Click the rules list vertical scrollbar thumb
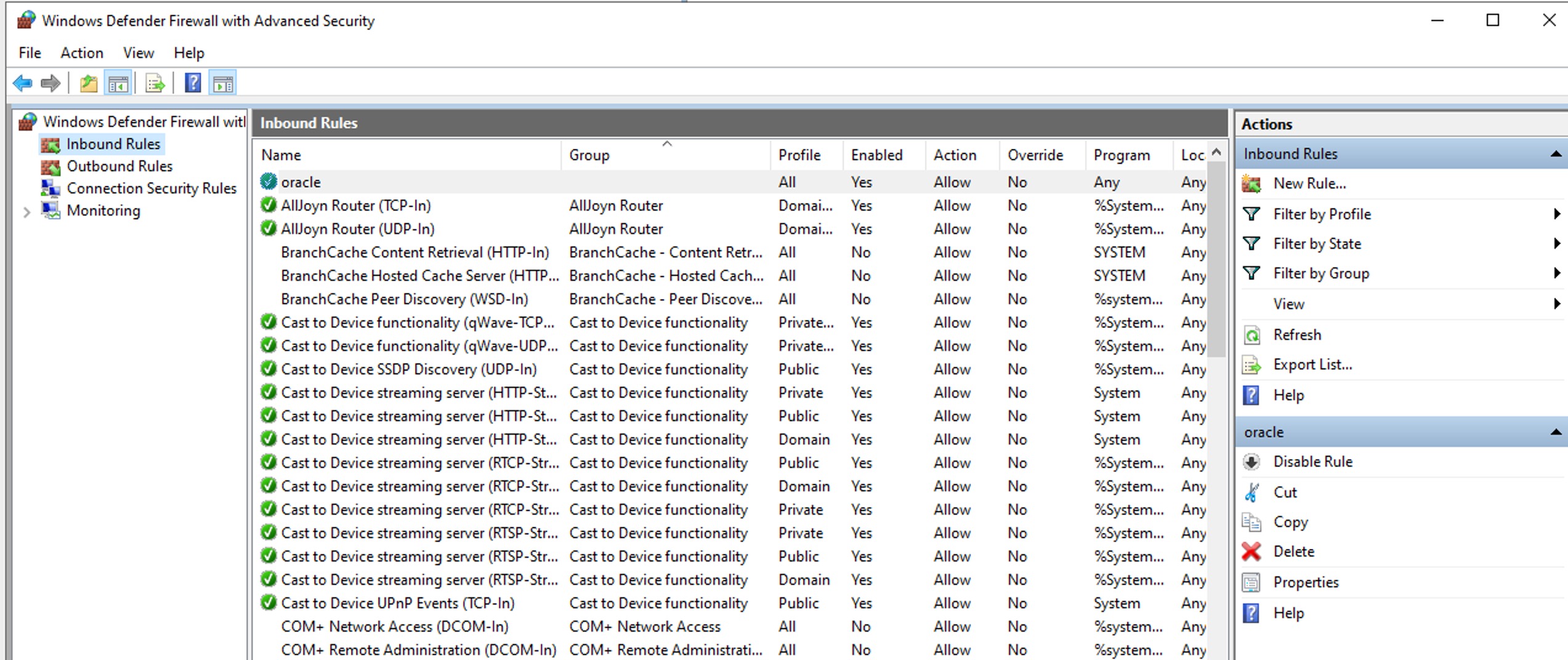The width and height of the screenshot is (1568, 660). (1216, 259)
